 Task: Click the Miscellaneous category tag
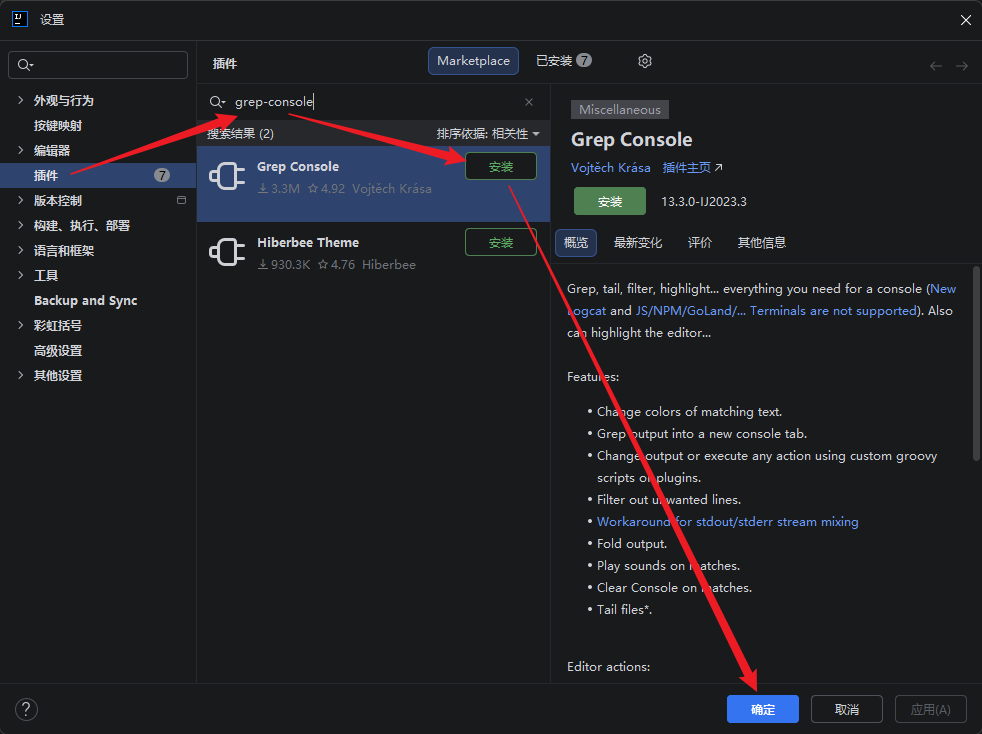(619, 110)
